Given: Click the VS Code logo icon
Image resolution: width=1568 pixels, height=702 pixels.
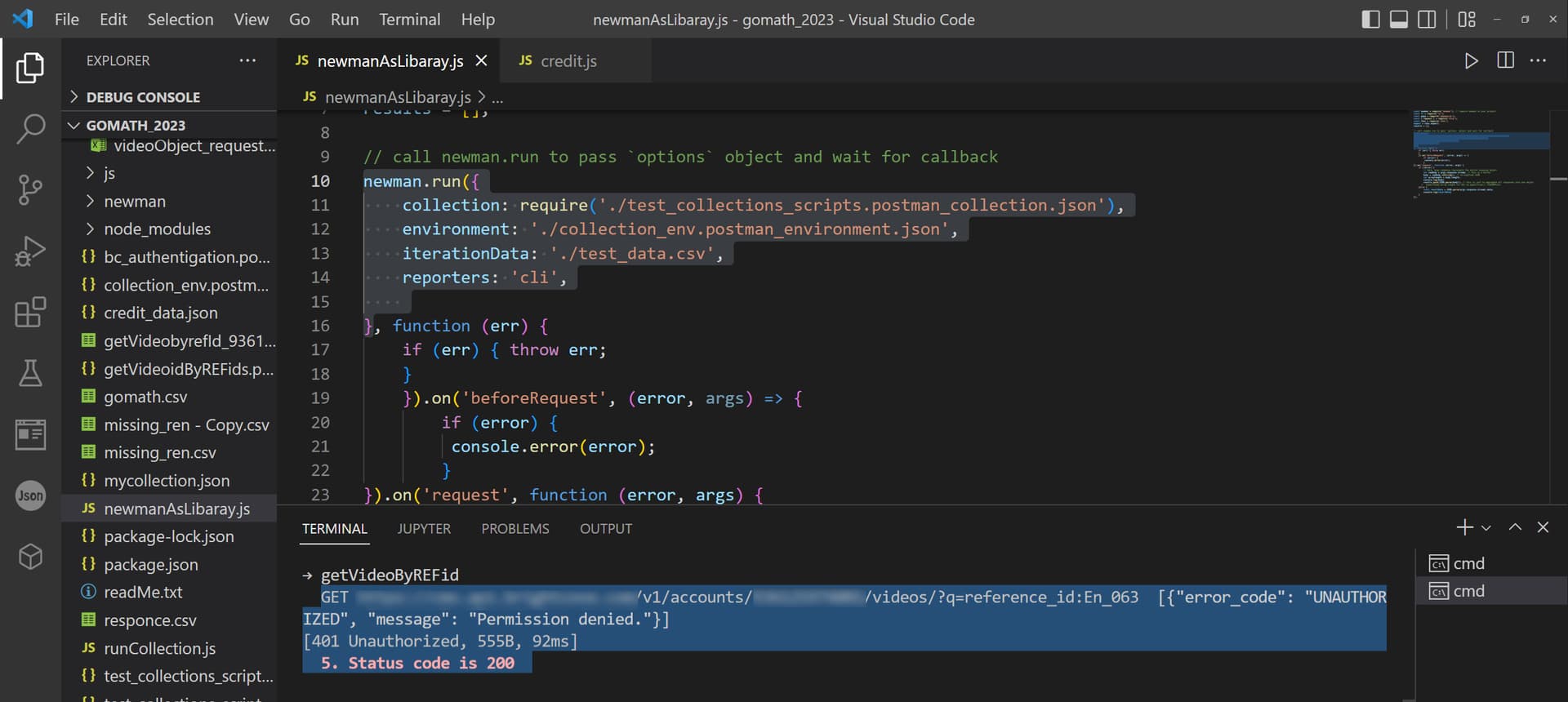Looking at the screenshot, I should 23,19.
